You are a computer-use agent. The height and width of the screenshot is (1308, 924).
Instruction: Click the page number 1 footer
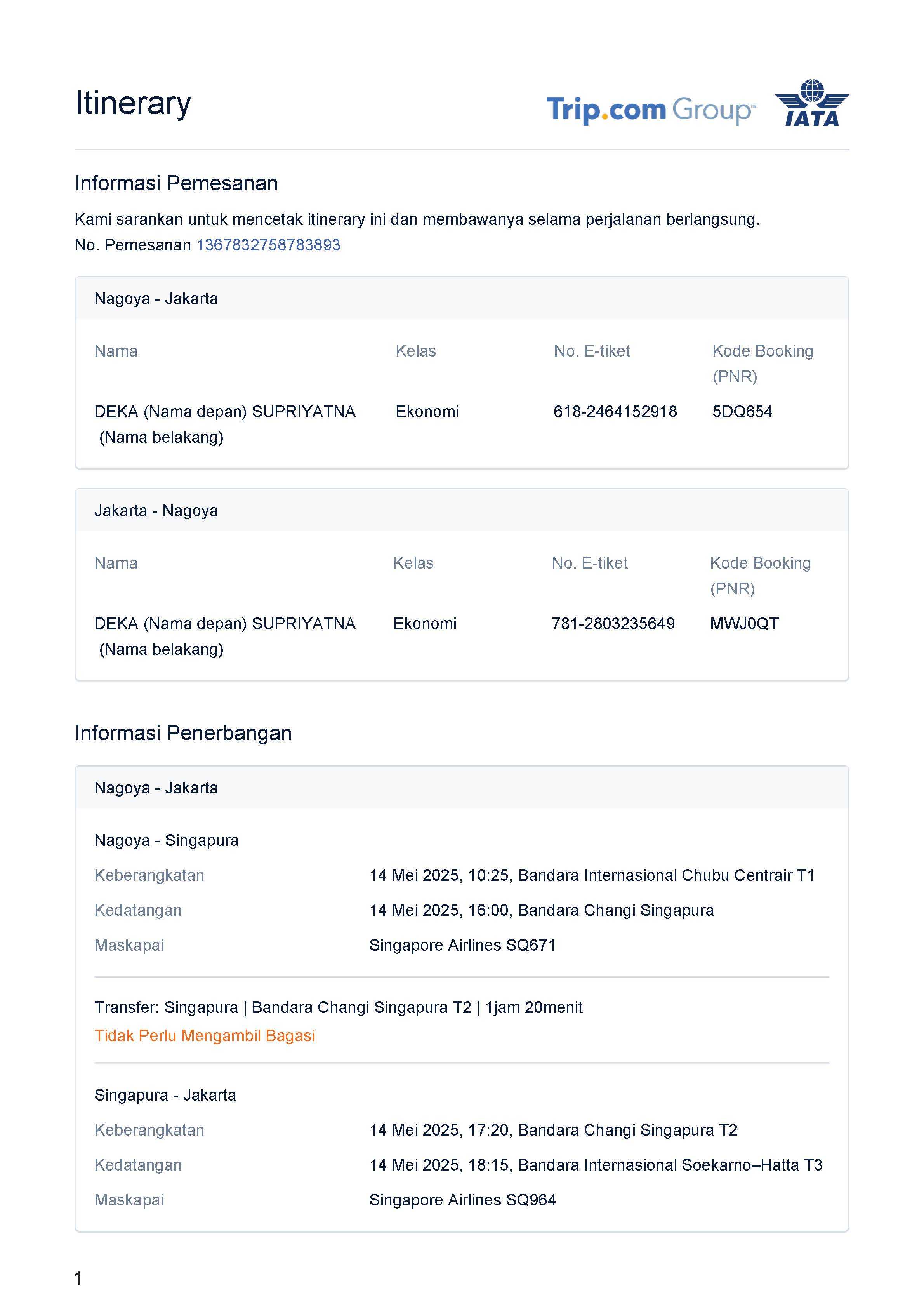[x=78, y=1278]
